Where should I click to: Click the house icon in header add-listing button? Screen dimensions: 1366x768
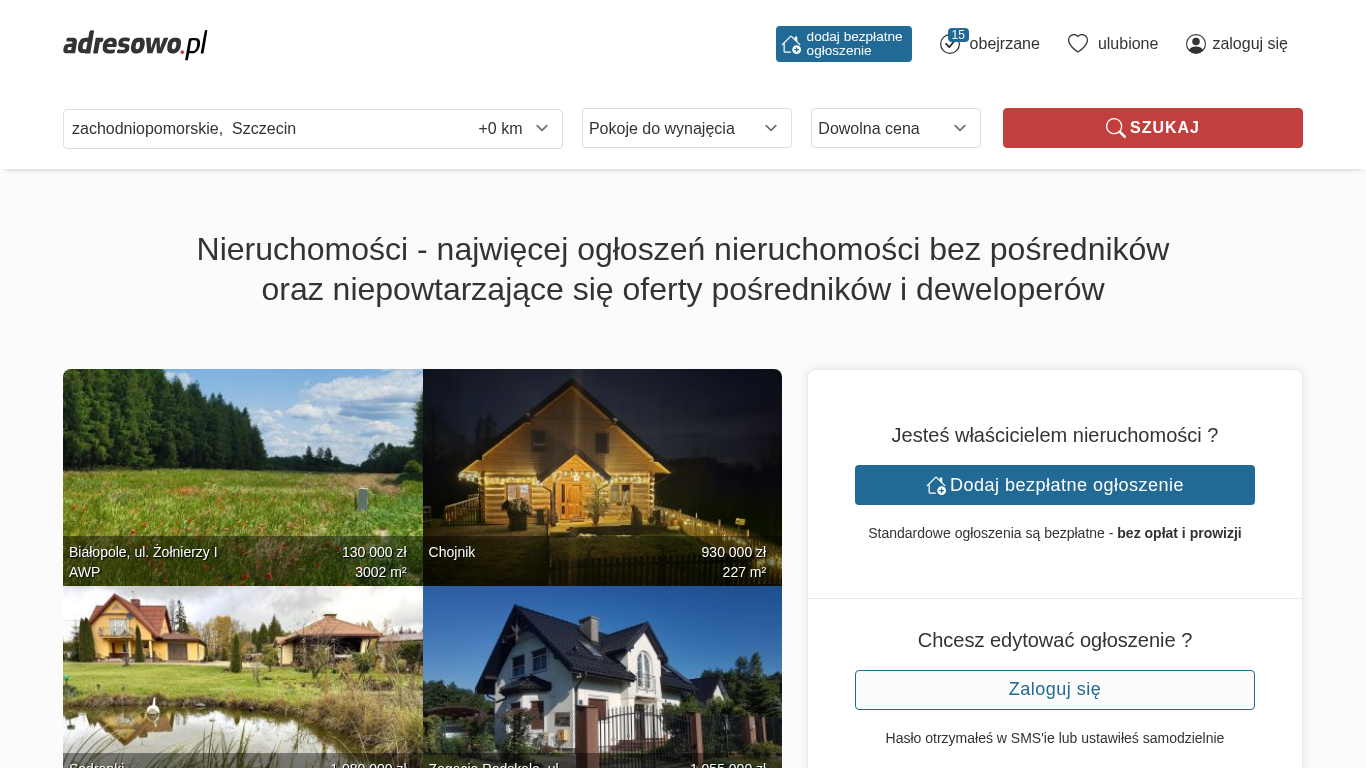pos(791,44)
